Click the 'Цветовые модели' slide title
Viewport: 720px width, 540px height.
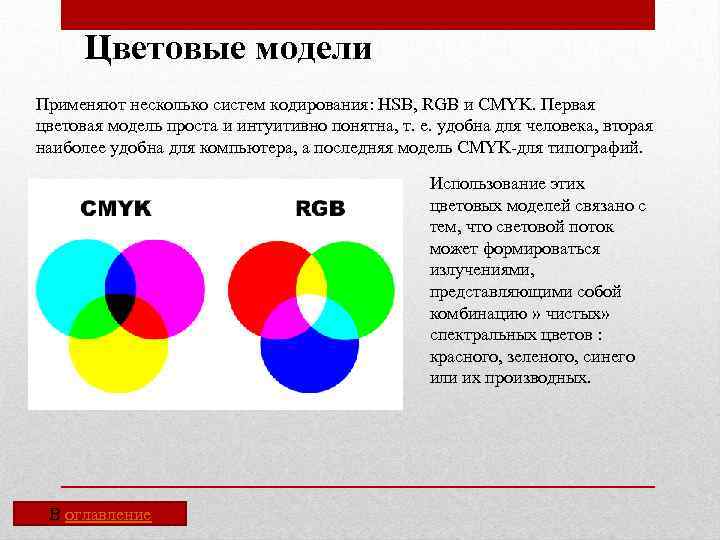(228, 49)
